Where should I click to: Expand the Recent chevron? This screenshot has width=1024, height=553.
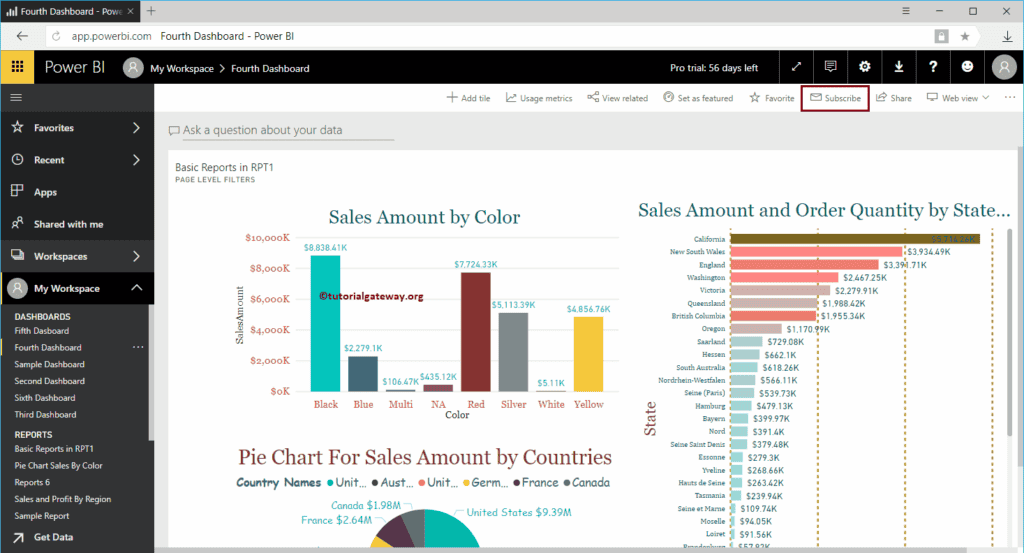pos(136,160)
